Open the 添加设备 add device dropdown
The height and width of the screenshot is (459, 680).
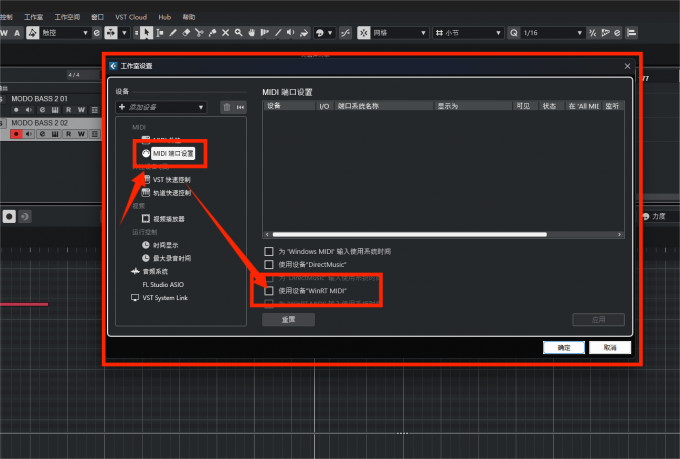161,107
